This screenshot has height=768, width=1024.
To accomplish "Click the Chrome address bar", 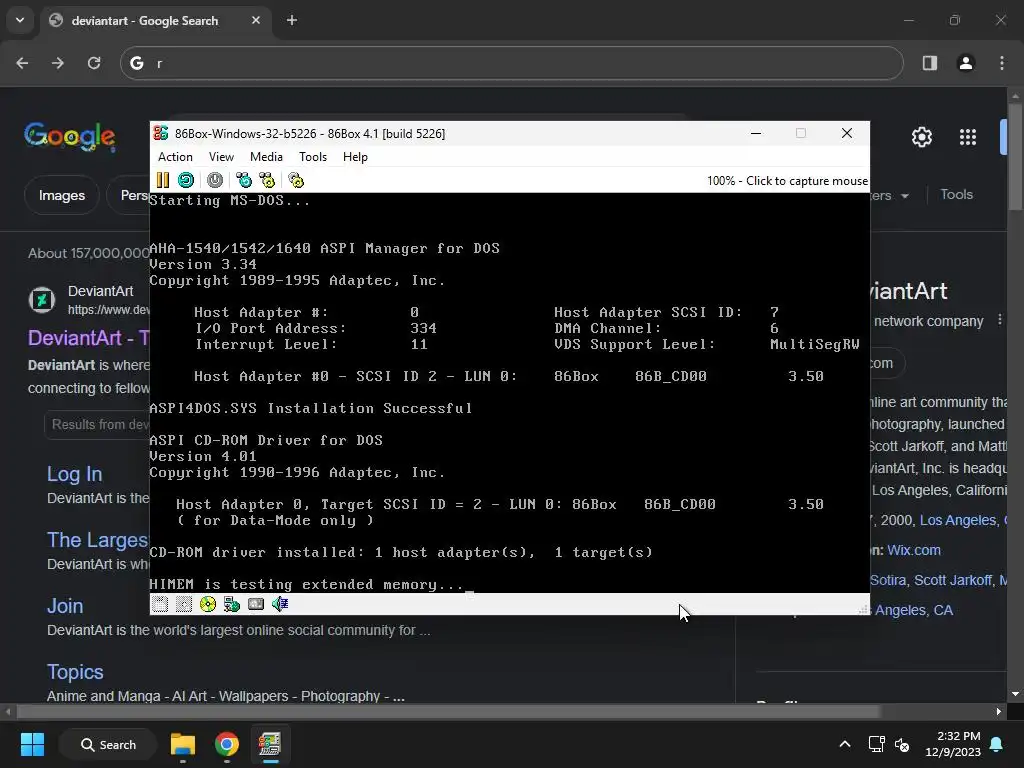I will pos(511,63).
